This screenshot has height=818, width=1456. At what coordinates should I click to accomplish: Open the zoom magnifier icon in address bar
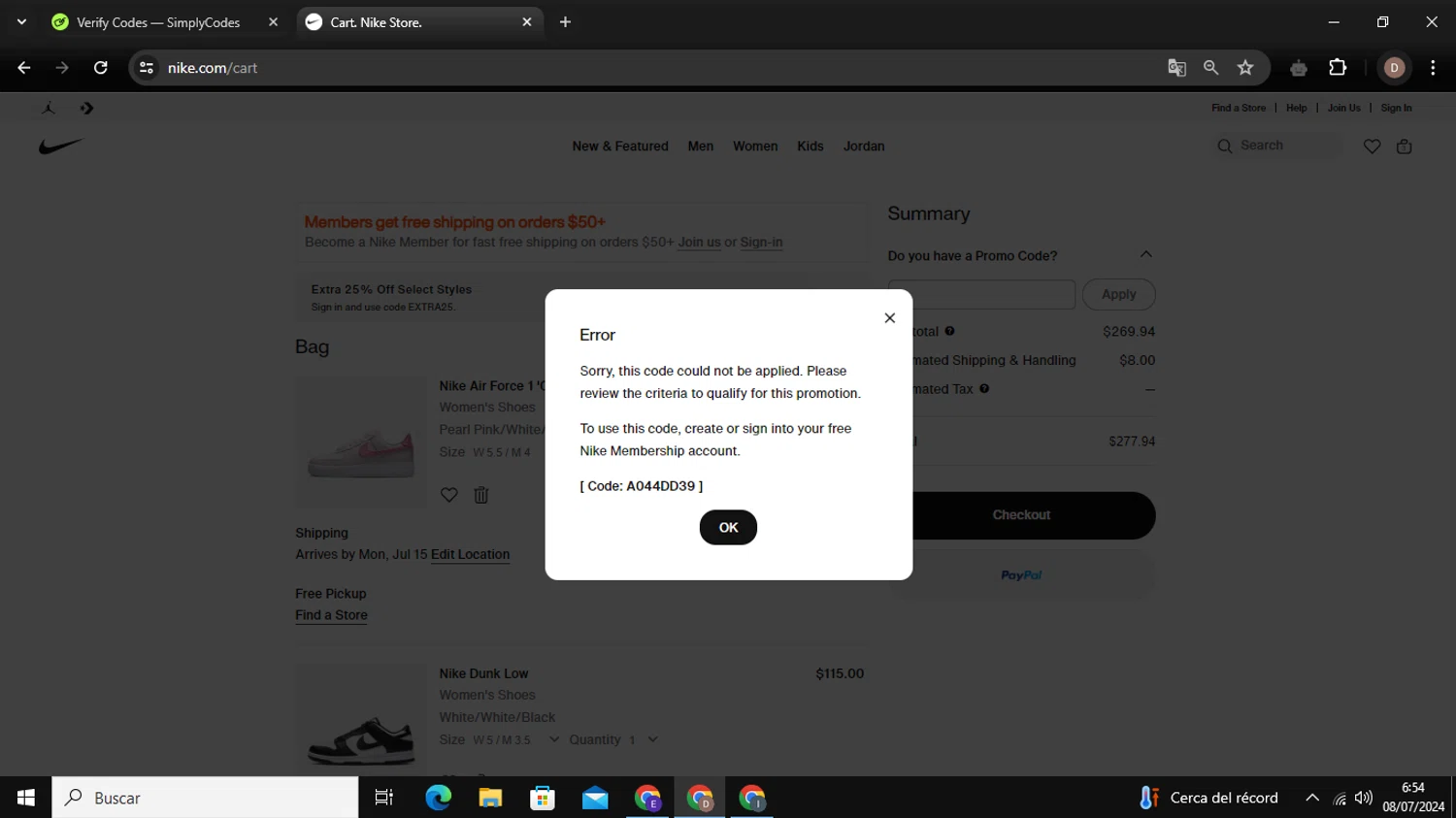1210,68
